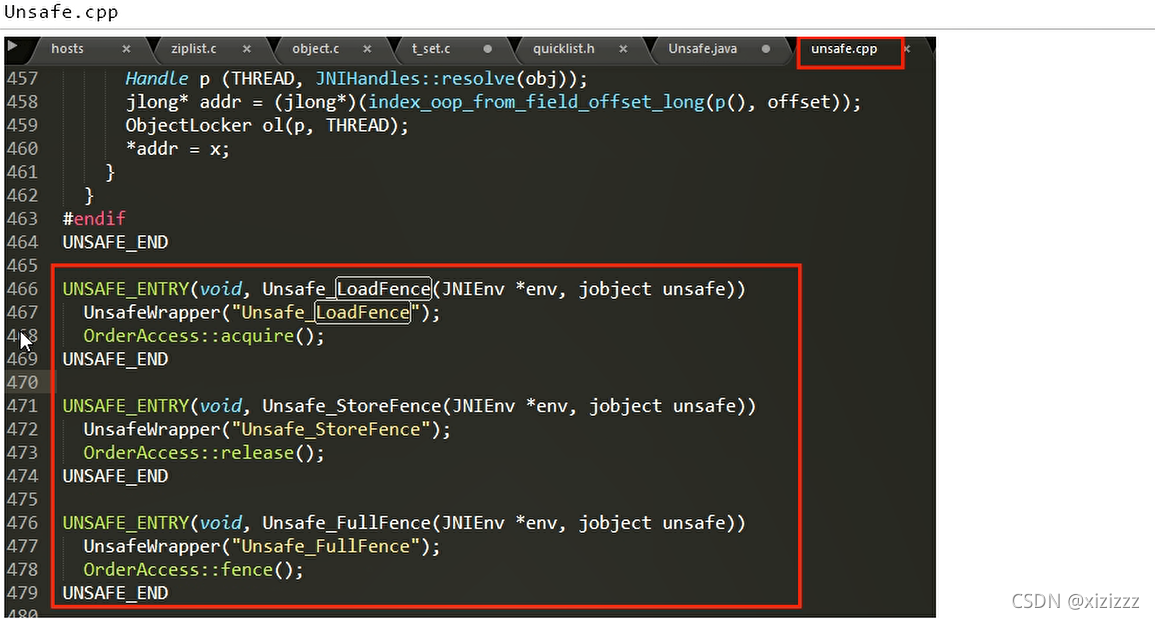
Task: Click line number 463 in the gutter
Action: coord(22,219)
